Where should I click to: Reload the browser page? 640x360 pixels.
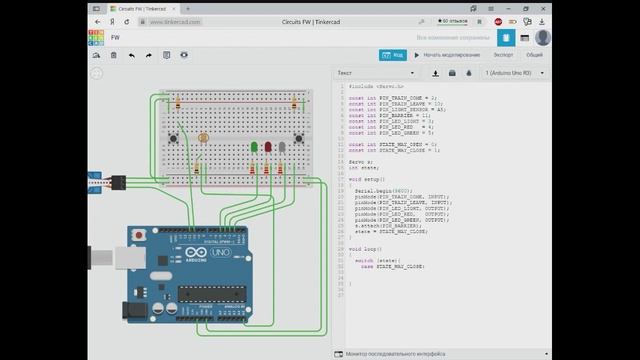[x=127, y=22]
